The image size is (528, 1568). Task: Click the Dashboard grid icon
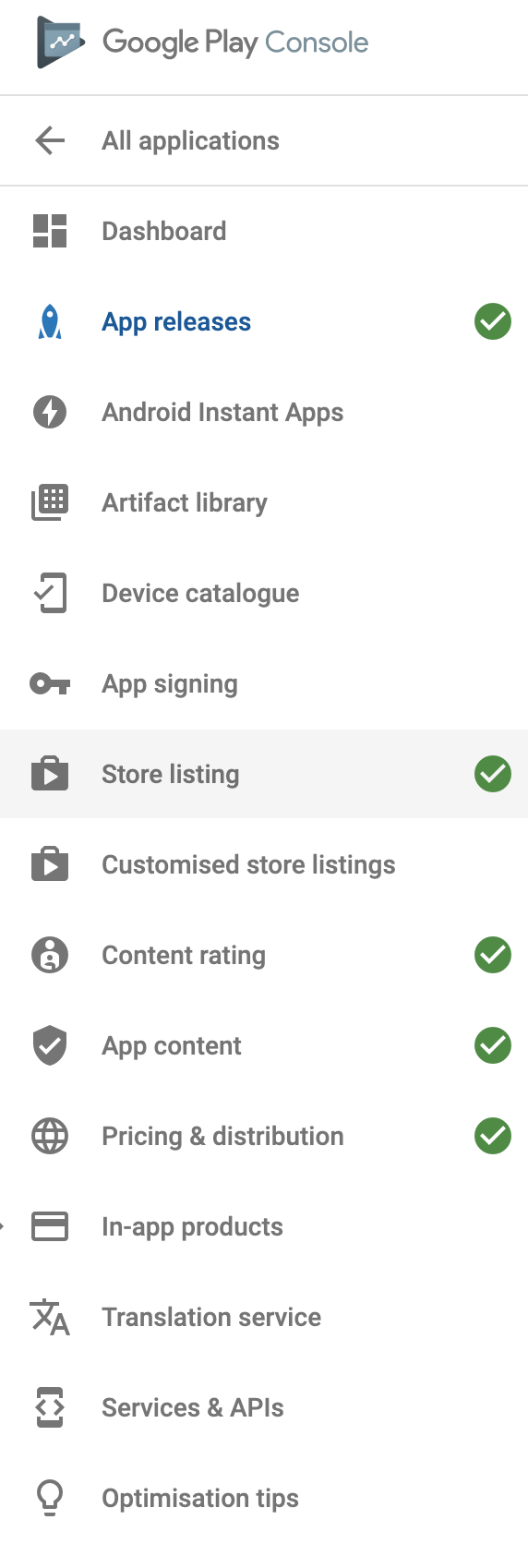click(50, 231)
